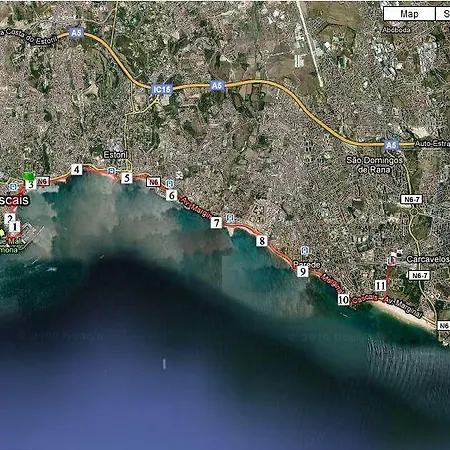
Task: Click the train station icon below Estoril
Action: (x=111, y=171)
